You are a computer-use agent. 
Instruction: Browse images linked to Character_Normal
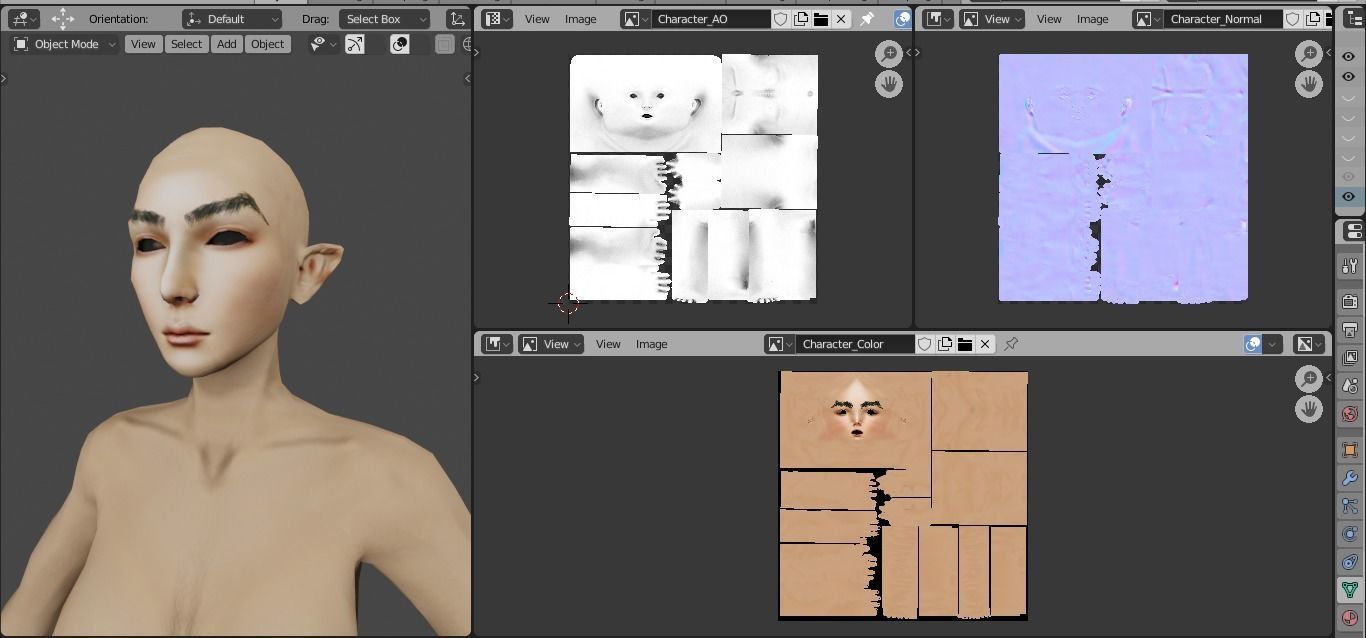(1147, 19)
